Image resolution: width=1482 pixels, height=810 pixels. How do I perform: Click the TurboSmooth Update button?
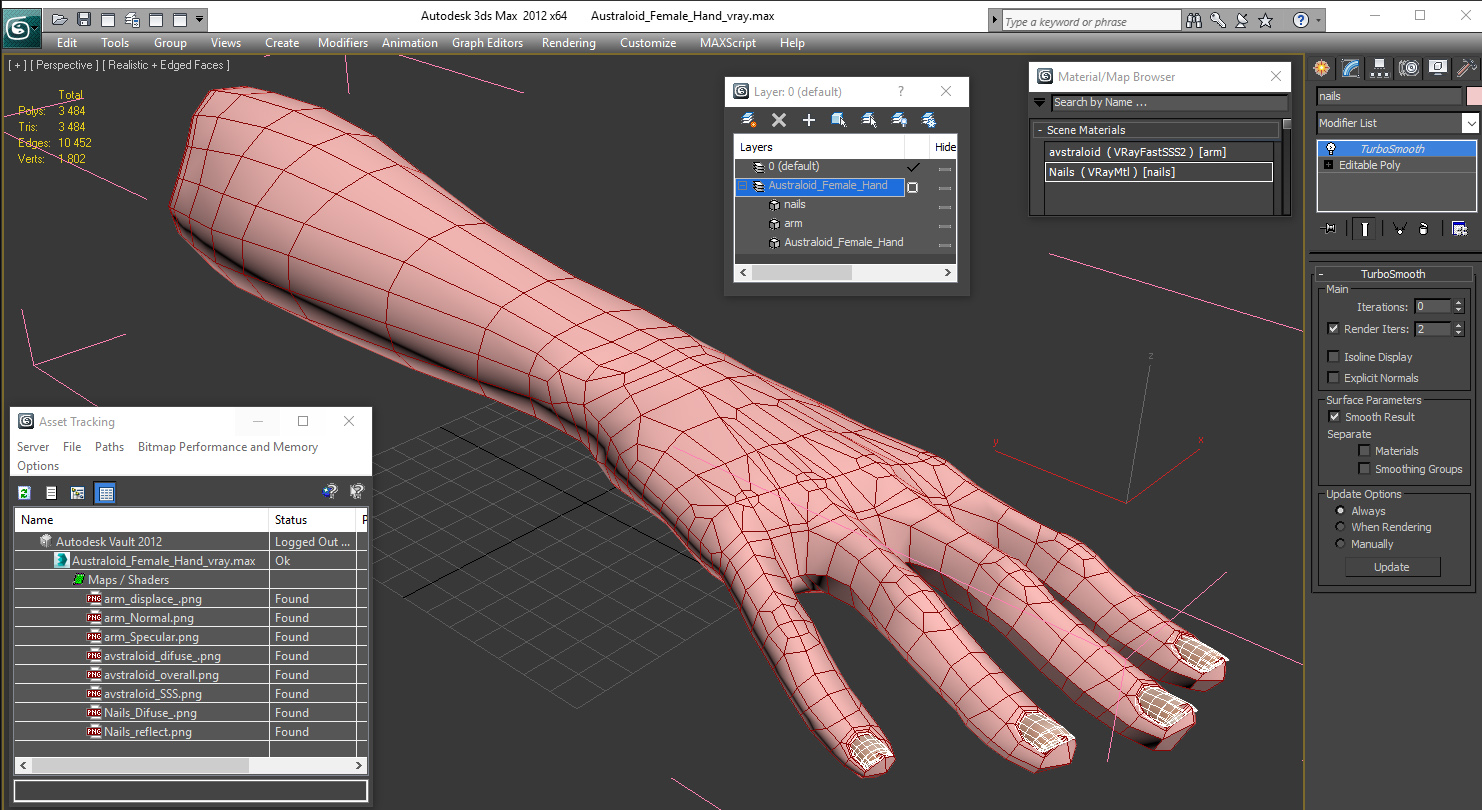[1392, 567]
